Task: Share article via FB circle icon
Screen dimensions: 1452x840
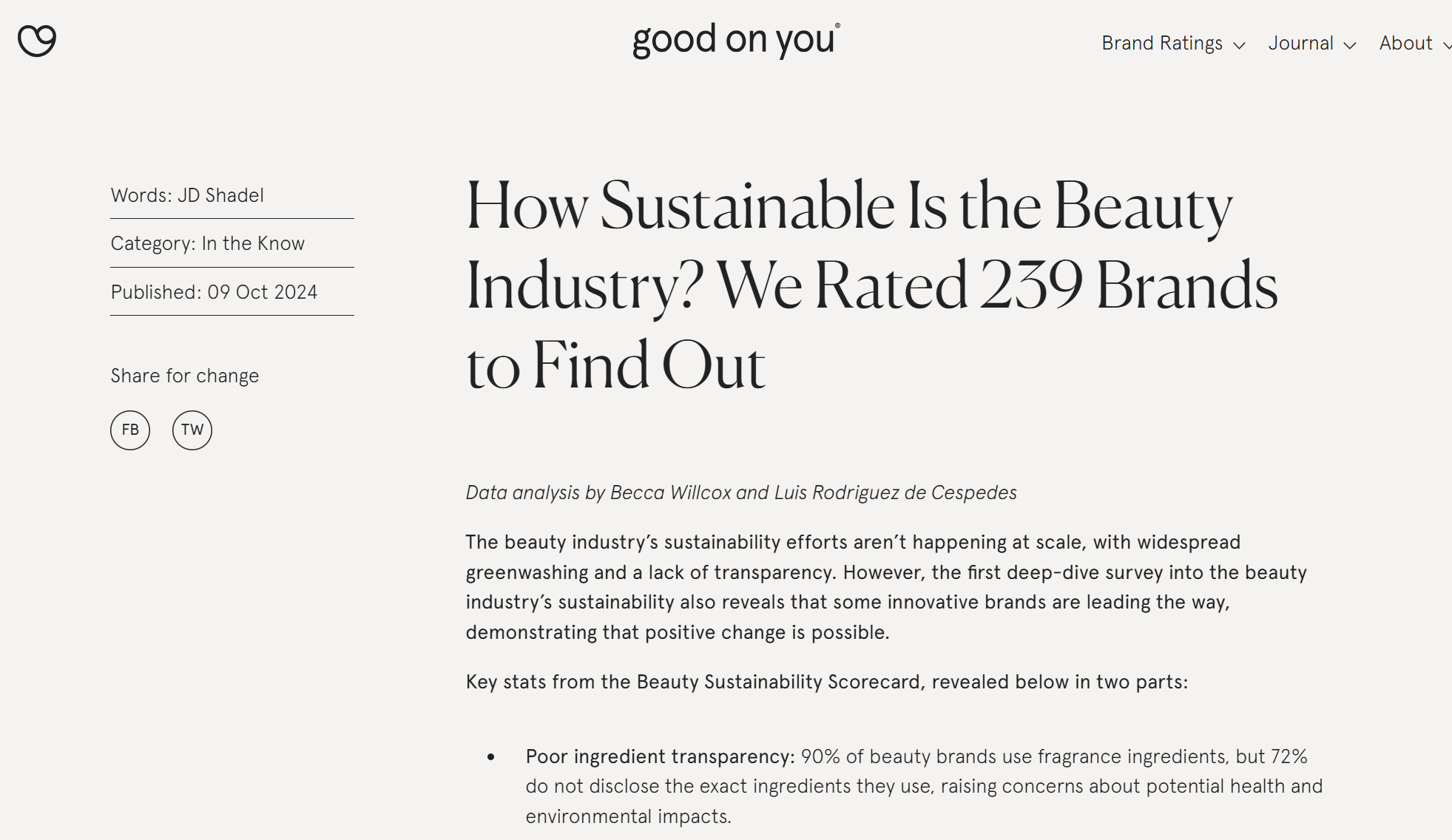Action: point(130,430)
